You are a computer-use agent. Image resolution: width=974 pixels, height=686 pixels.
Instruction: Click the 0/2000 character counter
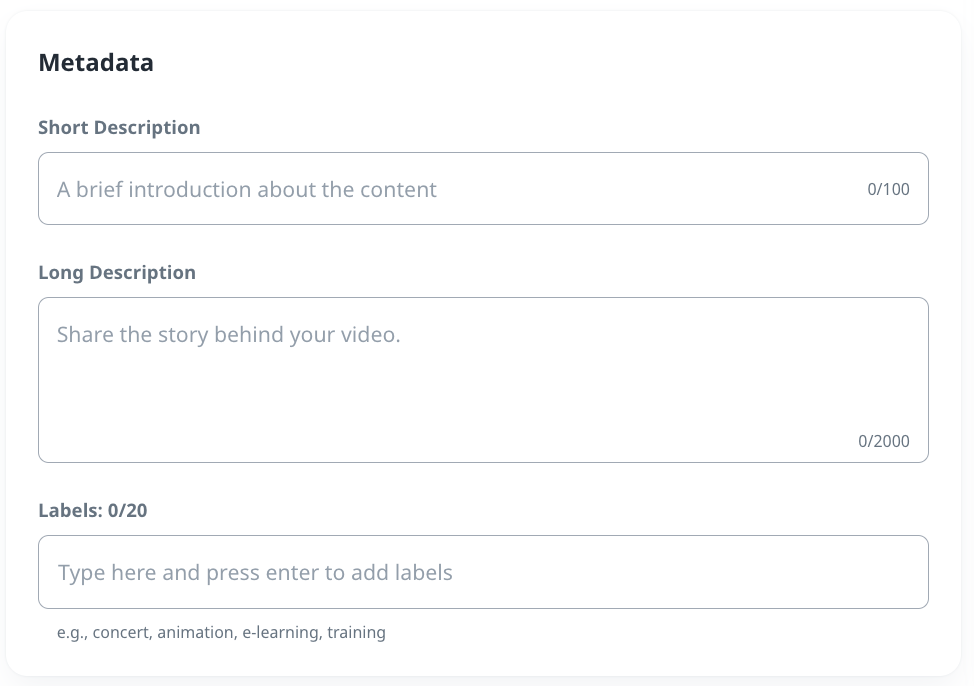(884, 441)
